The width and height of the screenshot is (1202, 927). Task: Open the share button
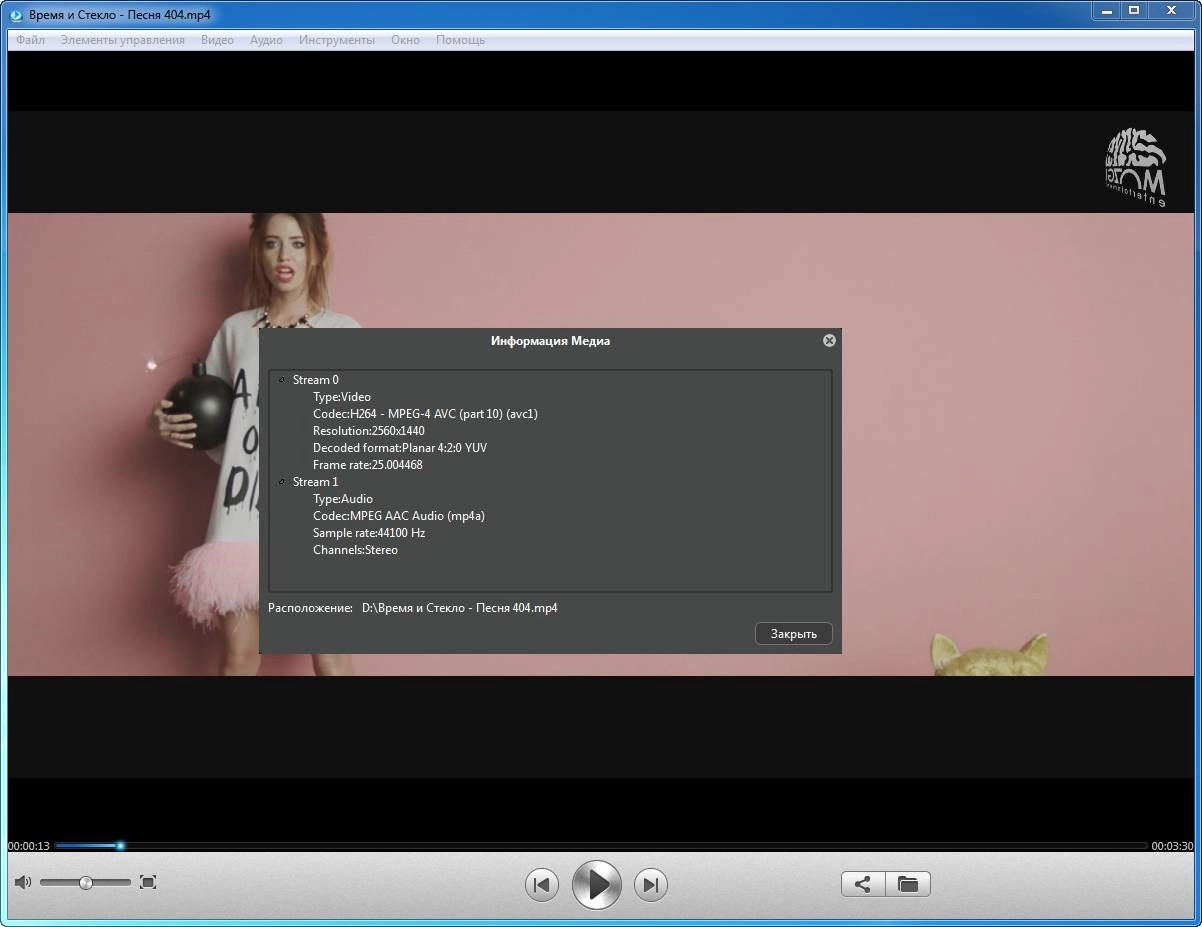[863, 884]
